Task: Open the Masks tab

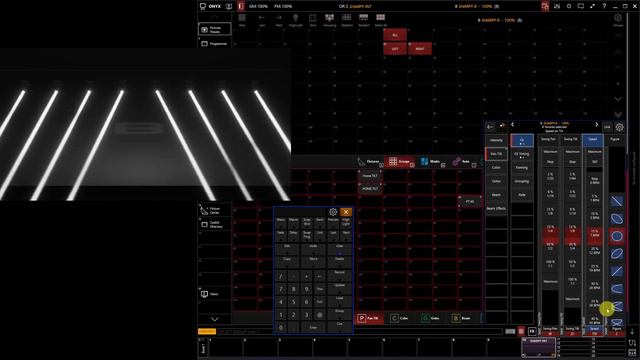Action: [x=431, y=162]
